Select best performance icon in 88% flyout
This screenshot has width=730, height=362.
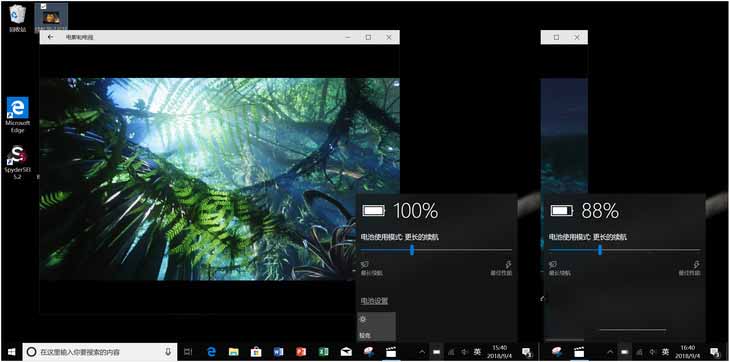click(x=696, y=264)
